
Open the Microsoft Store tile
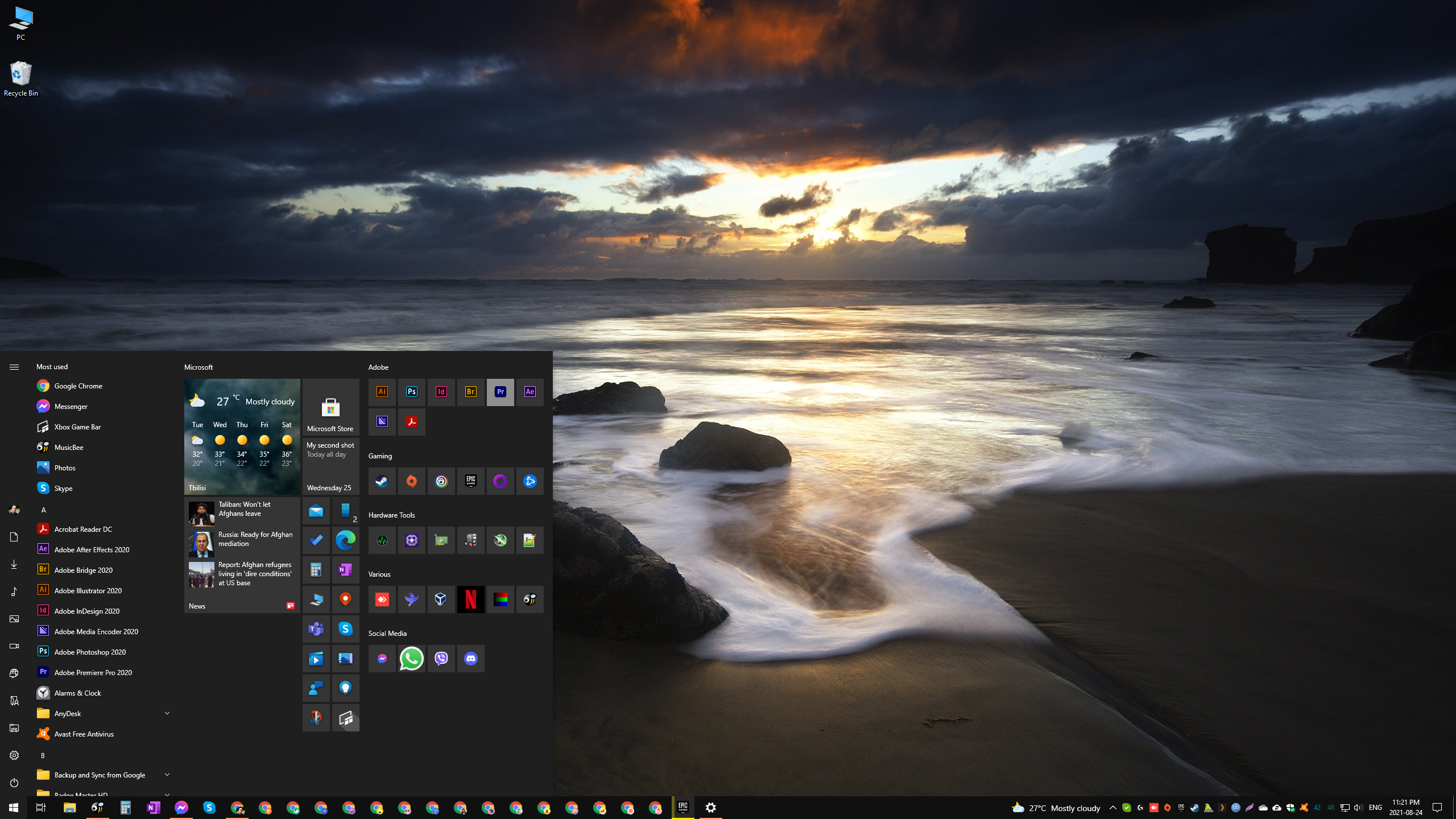(x=330, y=407)
